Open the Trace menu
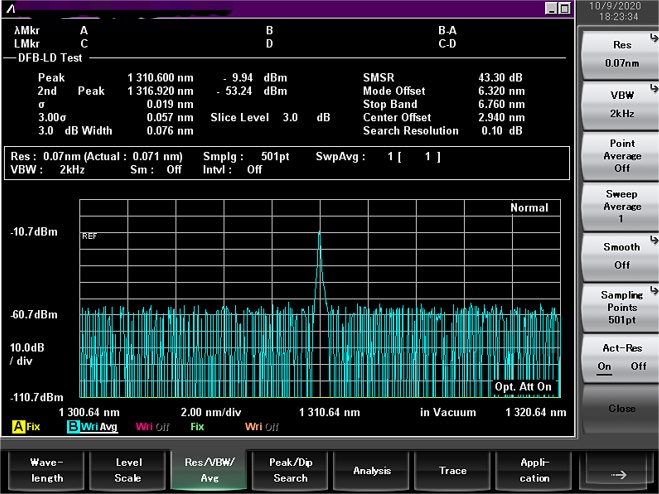659x494 pixels. coord(453,470)
